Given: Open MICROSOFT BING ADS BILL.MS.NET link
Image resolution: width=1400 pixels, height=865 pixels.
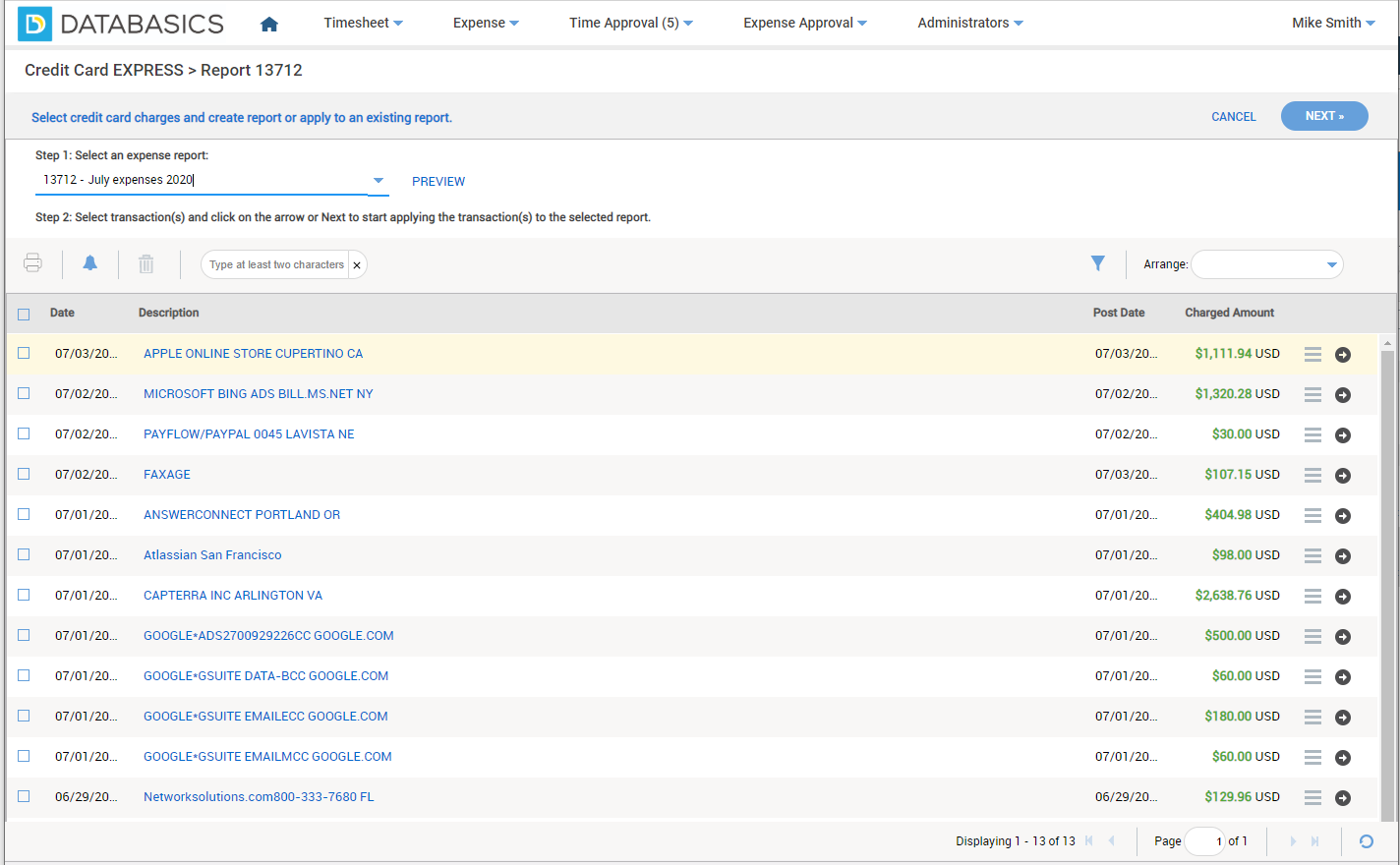Looking at the screenshot, I should coord(259,394).
